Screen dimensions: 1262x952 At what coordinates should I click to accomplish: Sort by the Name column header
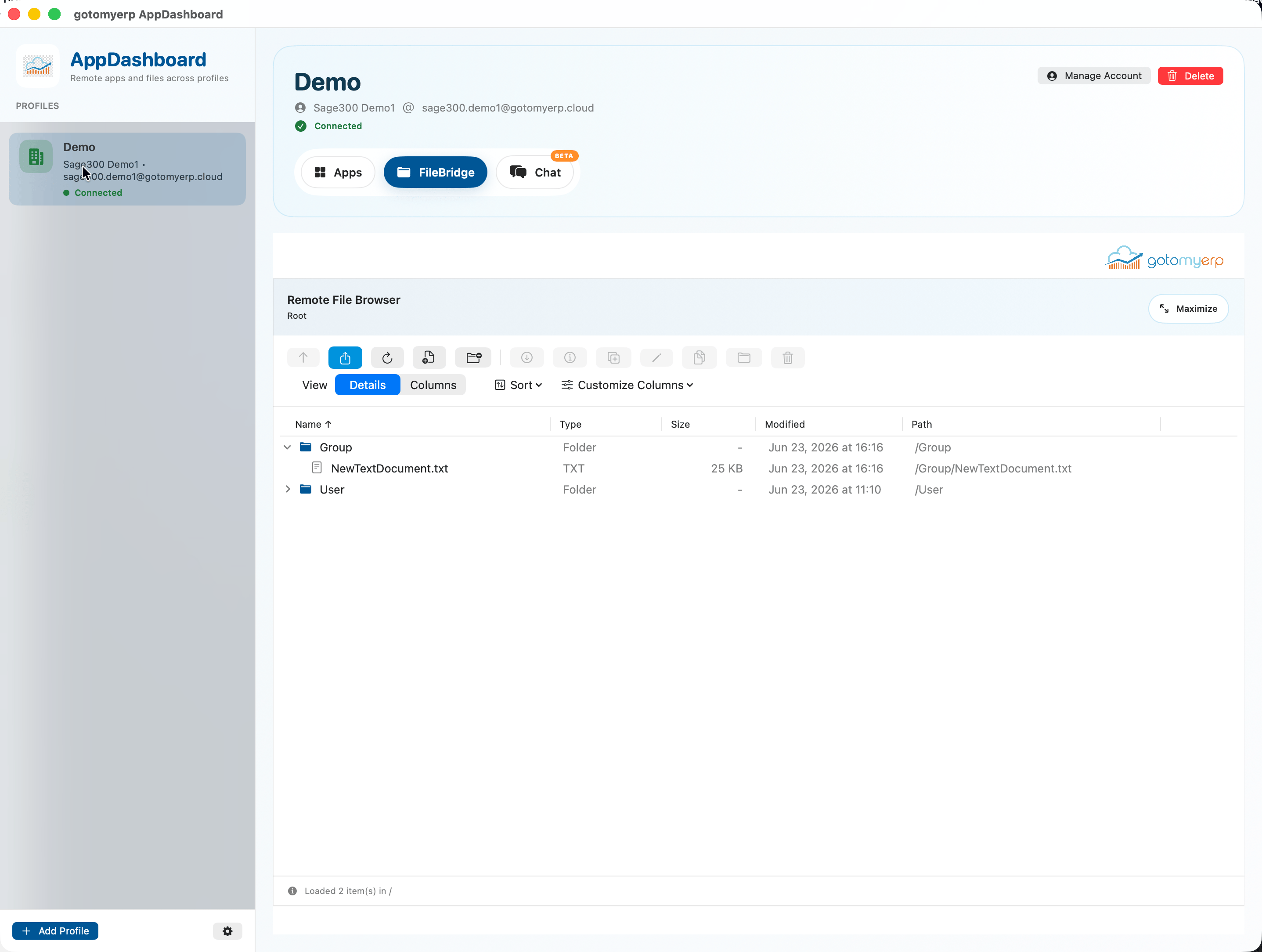(x=313, y=424)
